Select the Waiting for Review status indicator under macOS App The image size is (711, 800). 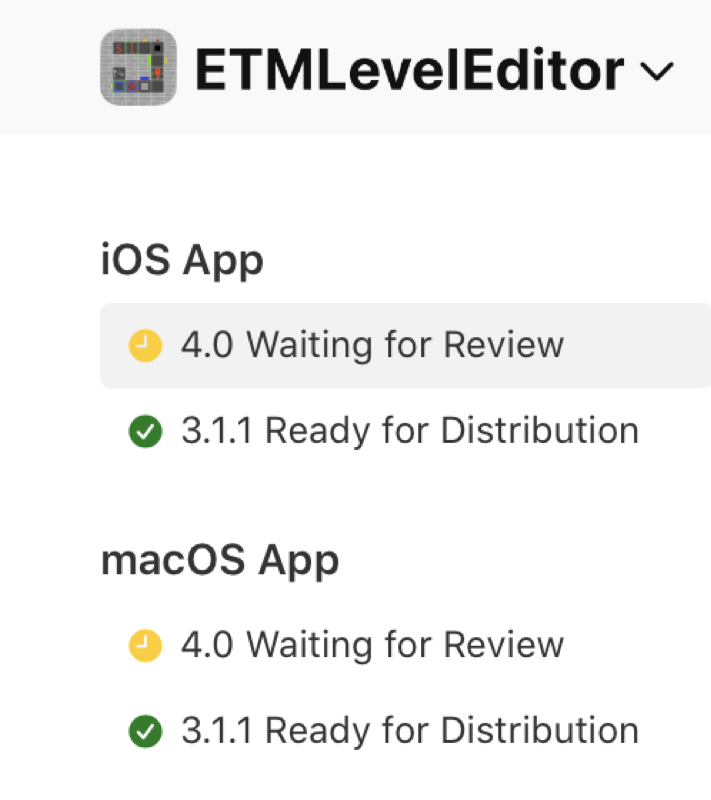tap(144, 644)
